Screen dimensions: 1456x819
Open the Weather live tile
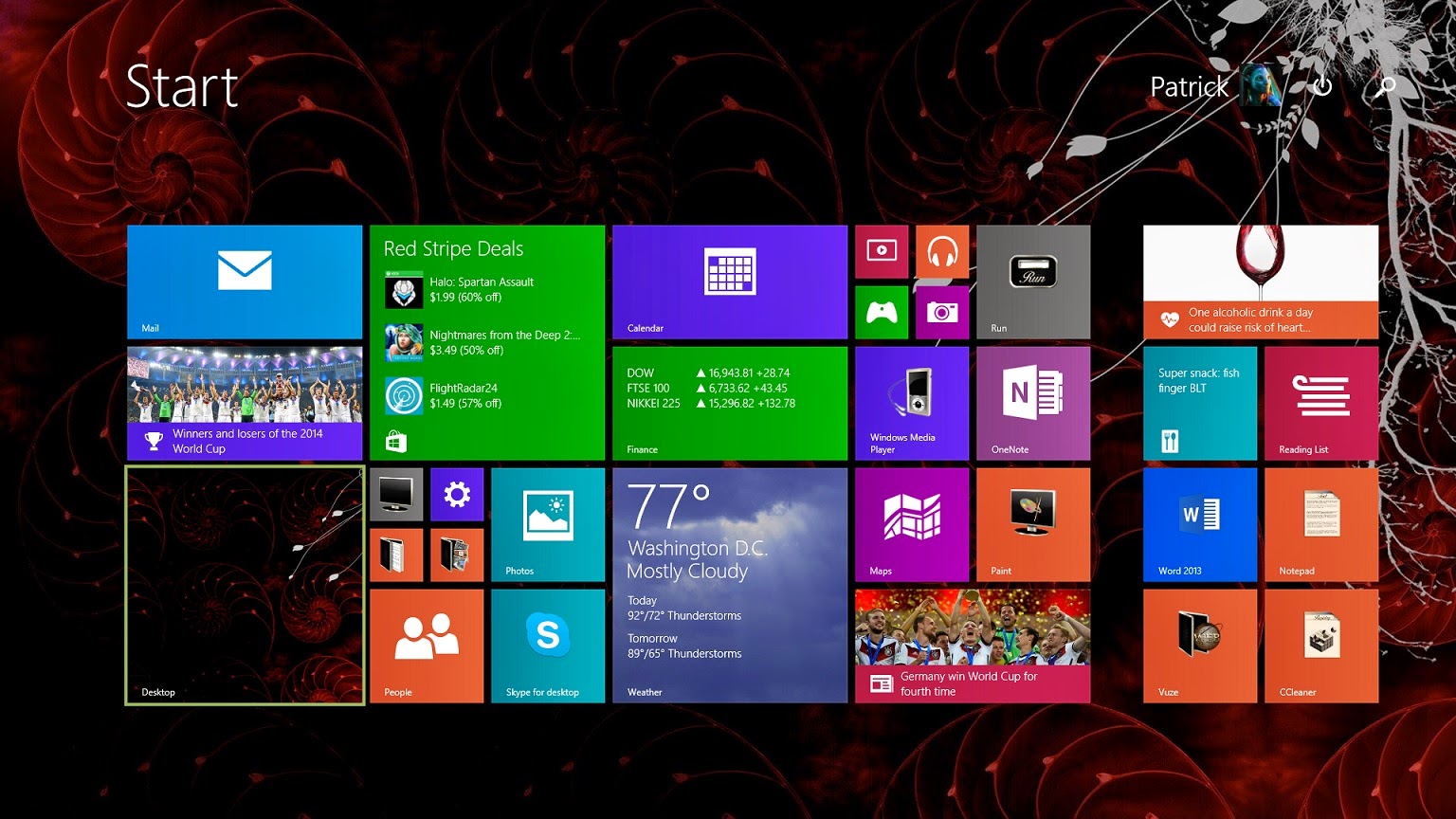click(730, 585)
